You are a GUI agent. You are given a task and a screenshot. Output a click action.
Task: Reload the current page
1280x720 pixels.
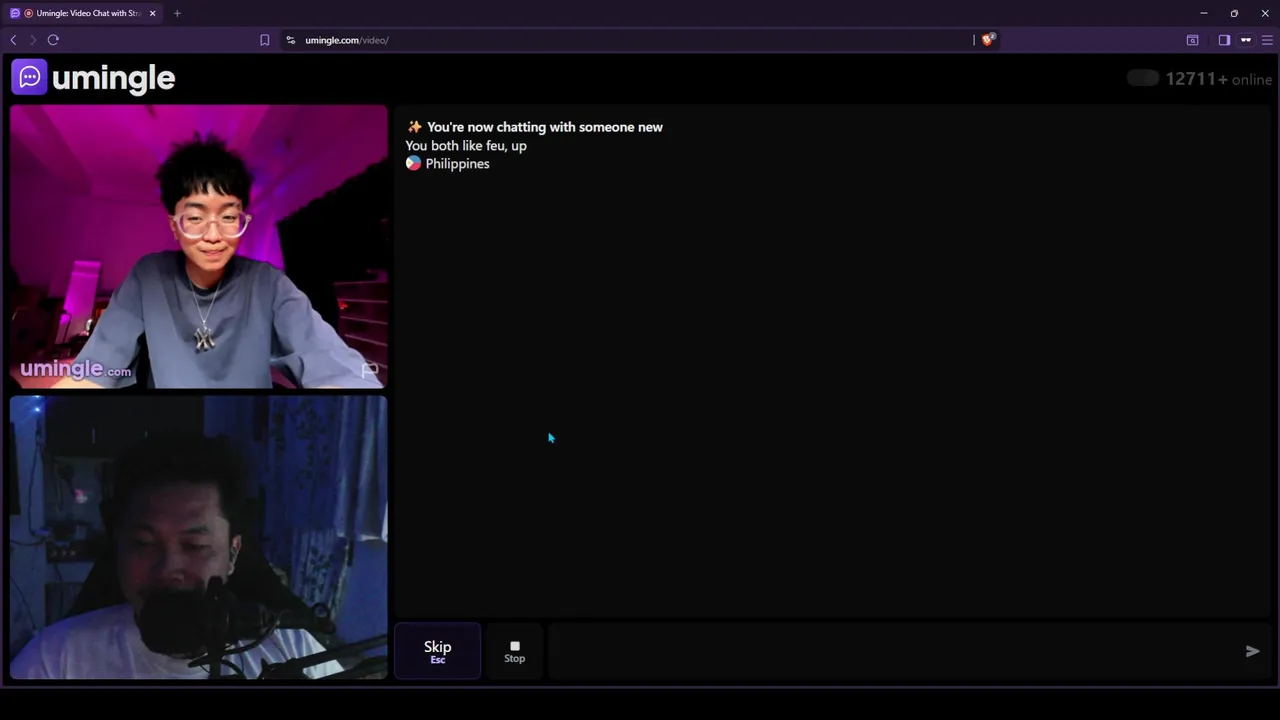53,40
